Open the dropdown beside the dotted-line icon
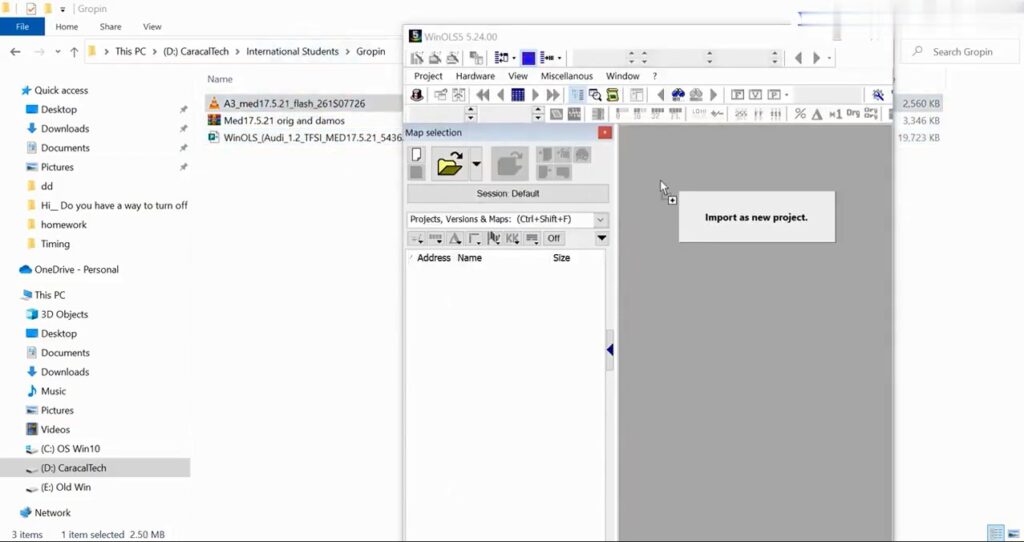 pos(559,58)
